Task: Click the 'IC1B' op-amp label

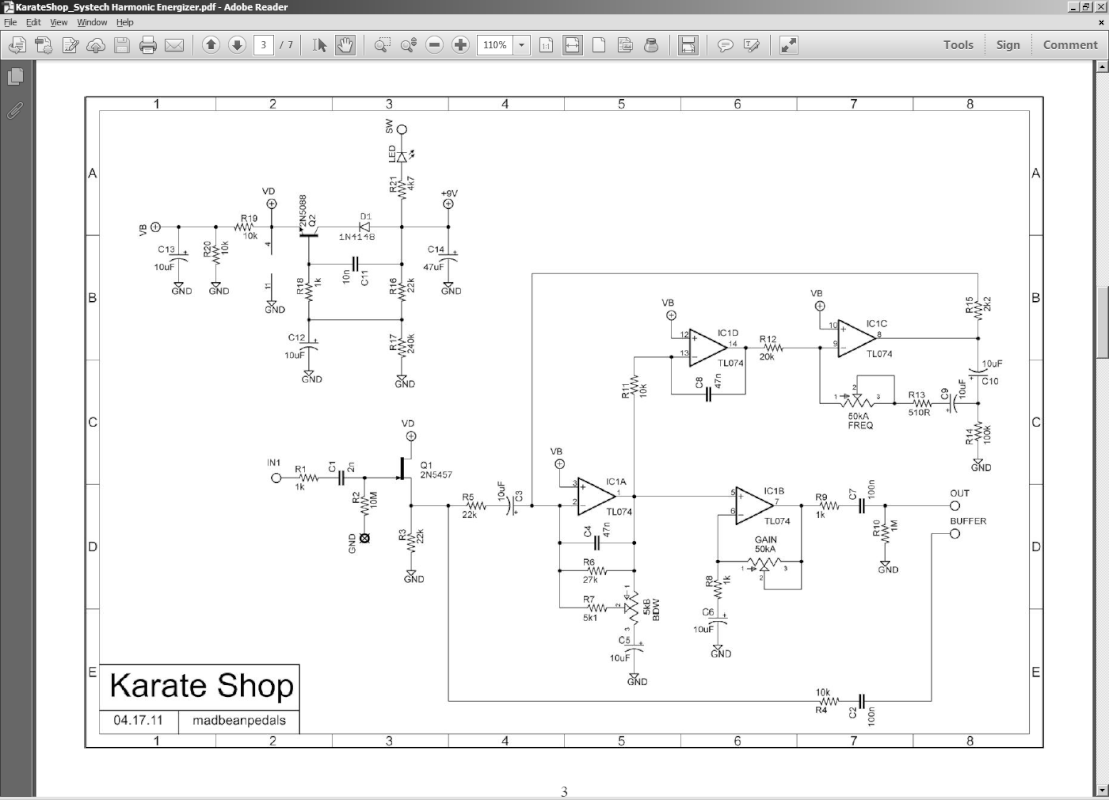Action: tap(774, 491)
